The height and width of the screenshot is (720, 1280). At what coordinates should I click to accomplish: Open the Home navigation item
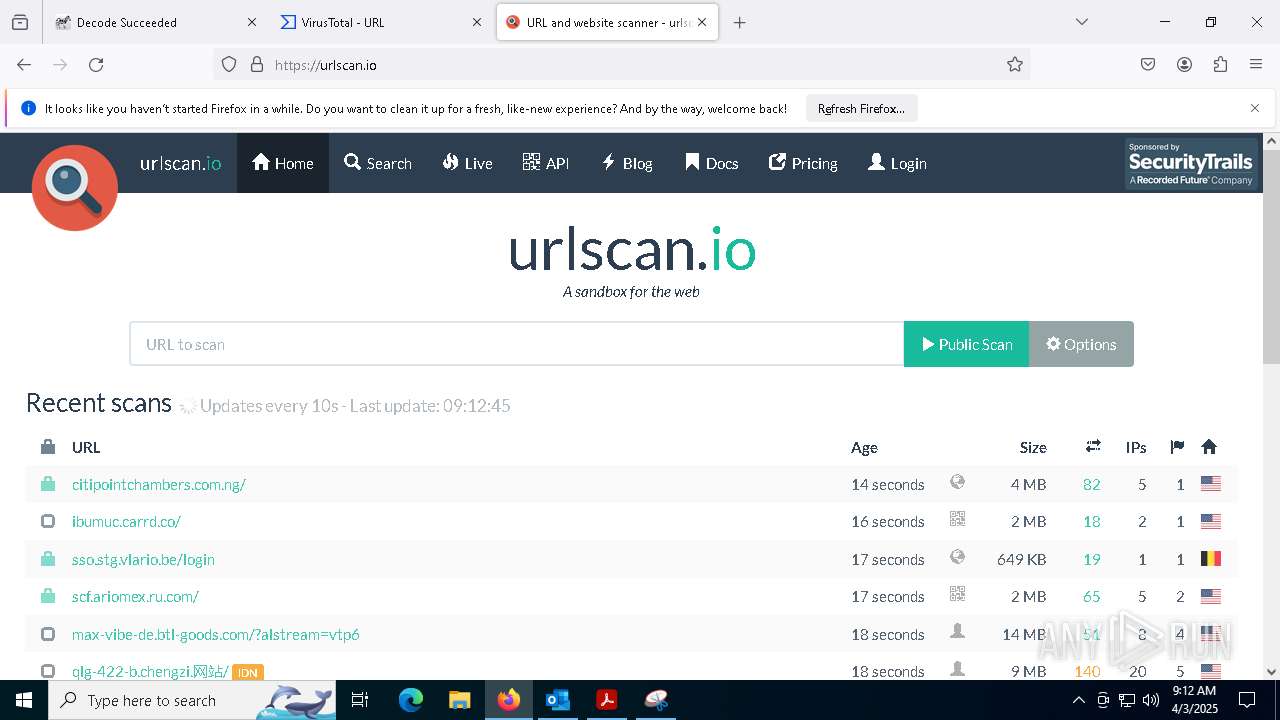click(283, 163)
